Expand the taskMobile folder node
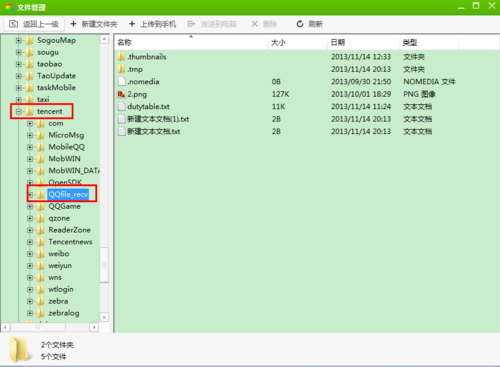Image resolution: width=500 pixels, height=367 pixels. pyautogui.click(x=19, y=88)
